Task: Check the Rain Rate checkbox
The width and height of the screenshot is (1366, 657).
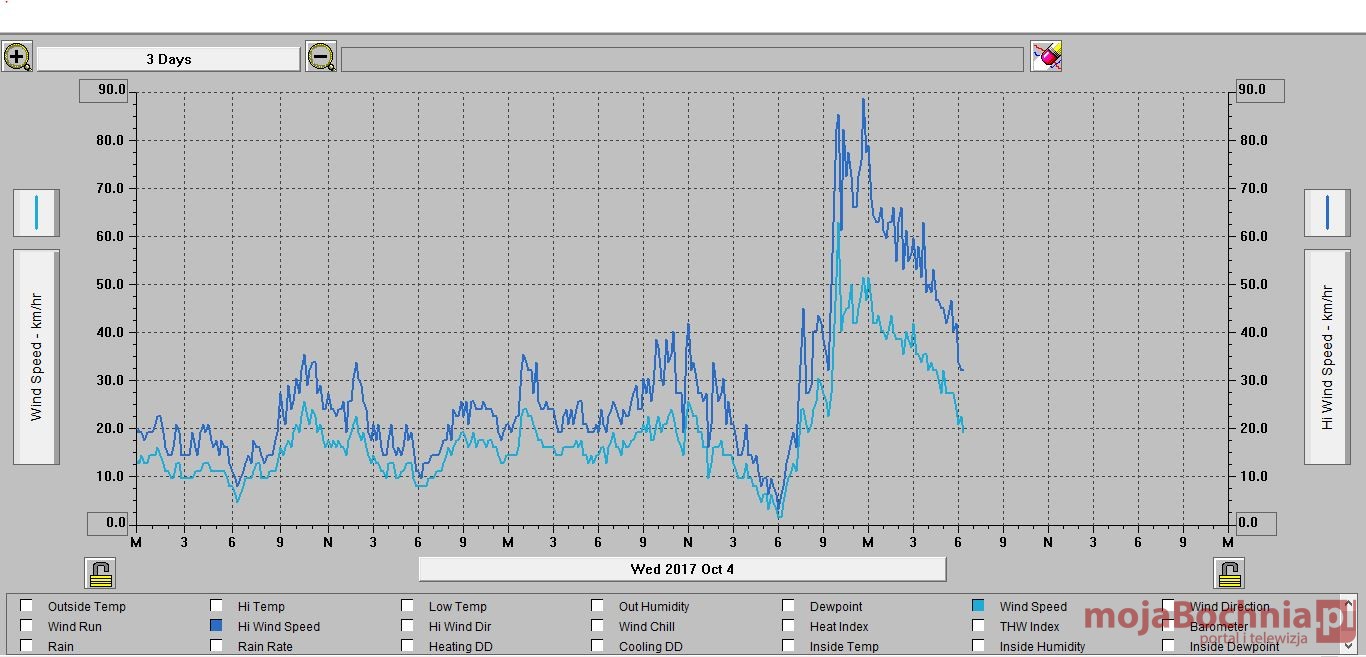Action: point(216,645)
